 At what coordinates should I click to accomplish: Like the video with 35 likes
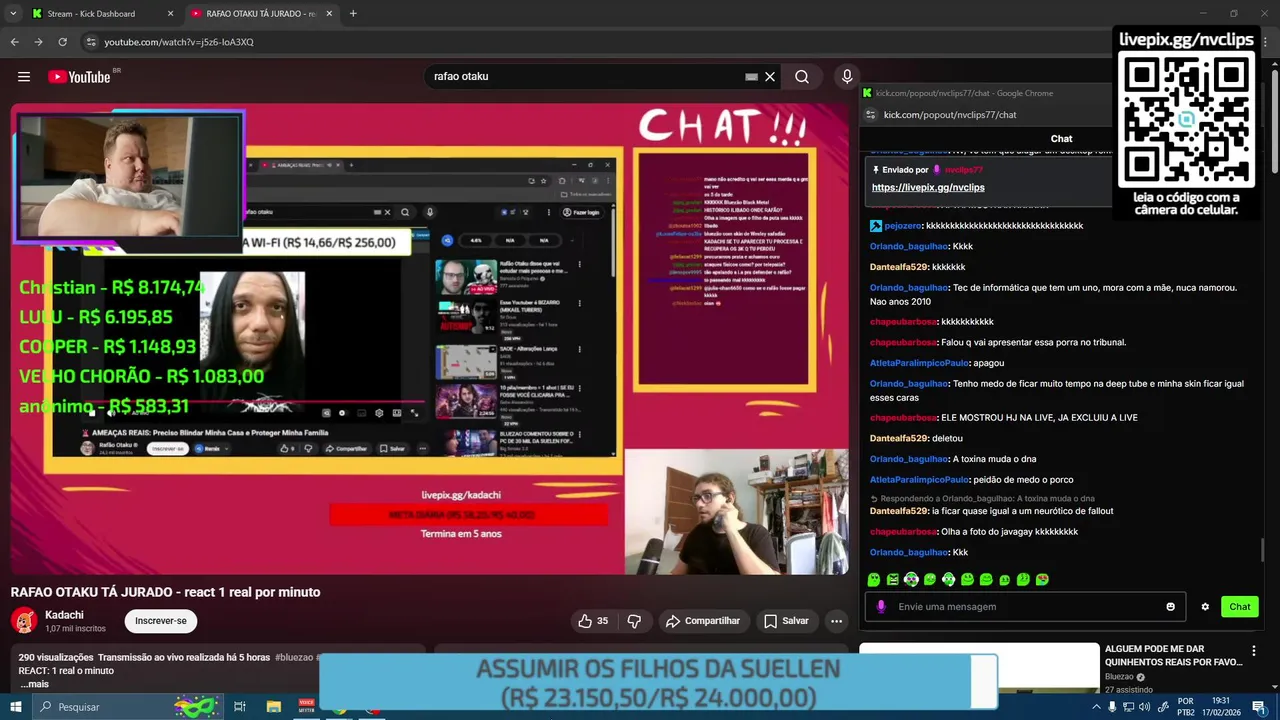point(593,621)
